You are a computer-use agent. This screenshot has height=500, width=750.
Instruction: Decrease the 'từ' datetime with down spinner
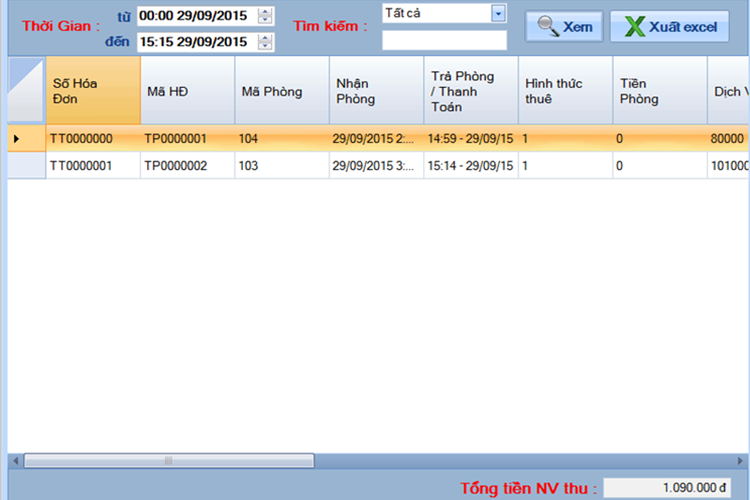pos(265,20)
